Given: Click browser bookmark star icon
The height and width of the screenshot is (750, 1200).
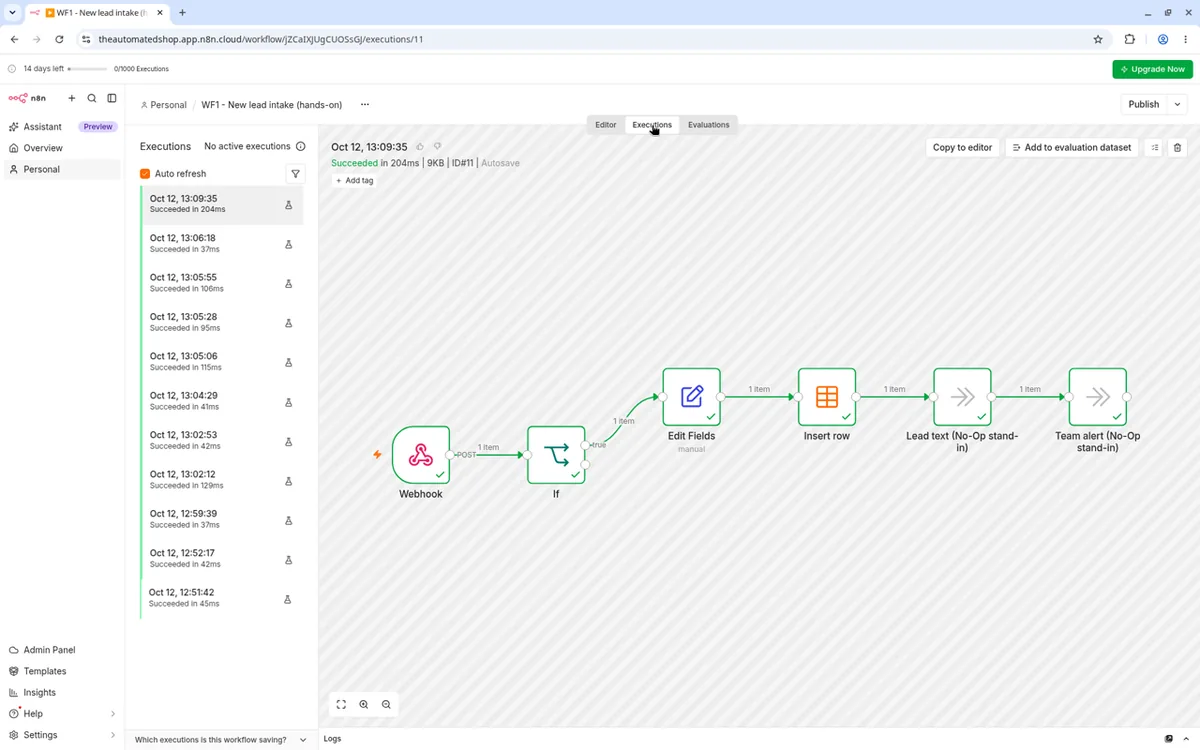Looking at the screenshot, I should tap(1098, 39).
